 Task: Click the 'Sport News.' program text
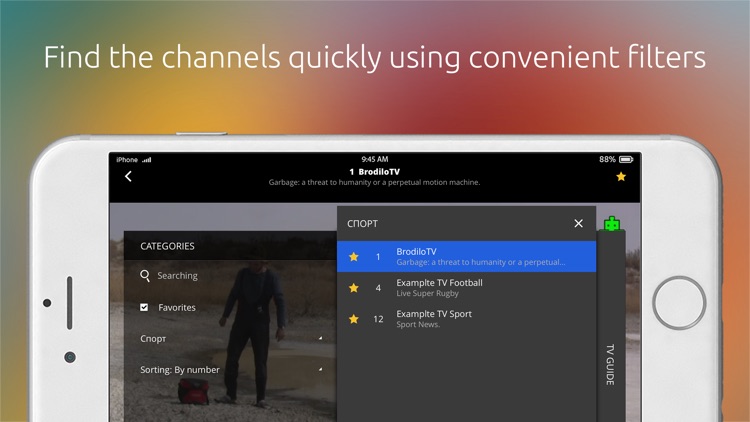pos(418,324)
